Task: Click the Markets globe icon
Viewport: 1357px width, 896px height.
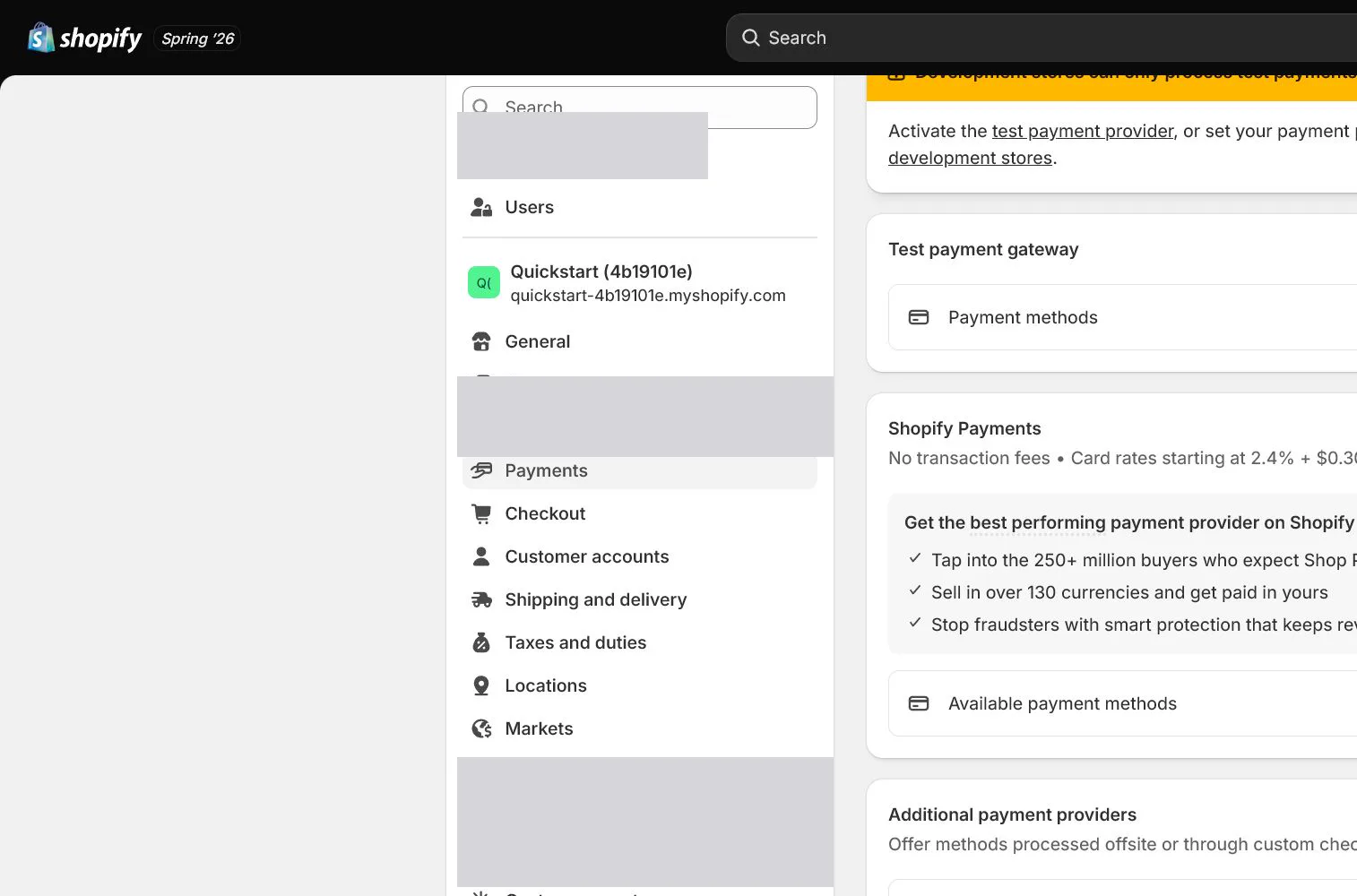Action: pyautogui.click(x=481, y=728)
